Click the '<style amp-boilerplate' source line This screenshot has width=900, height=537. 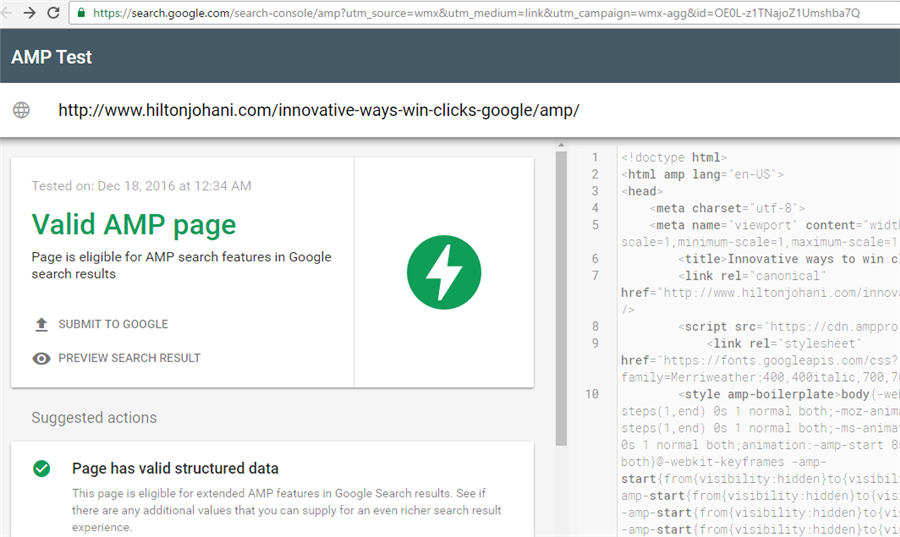[789, 394]
